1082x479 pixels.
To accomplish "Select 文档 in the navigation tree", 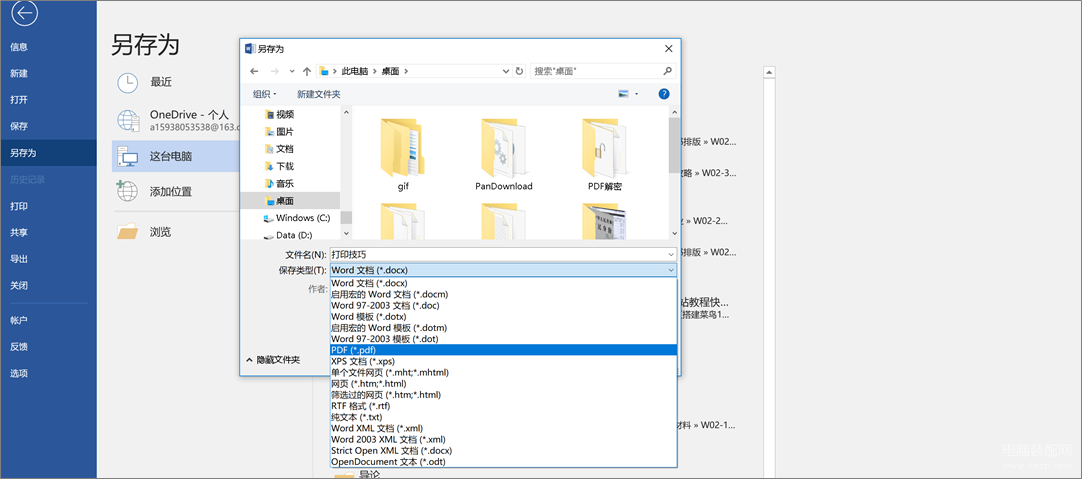I will pos(285,149).
